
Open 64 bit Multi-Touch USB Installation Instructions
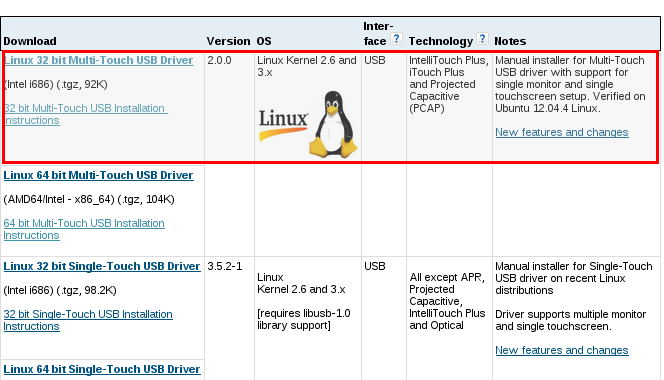[x=84, y=229]
